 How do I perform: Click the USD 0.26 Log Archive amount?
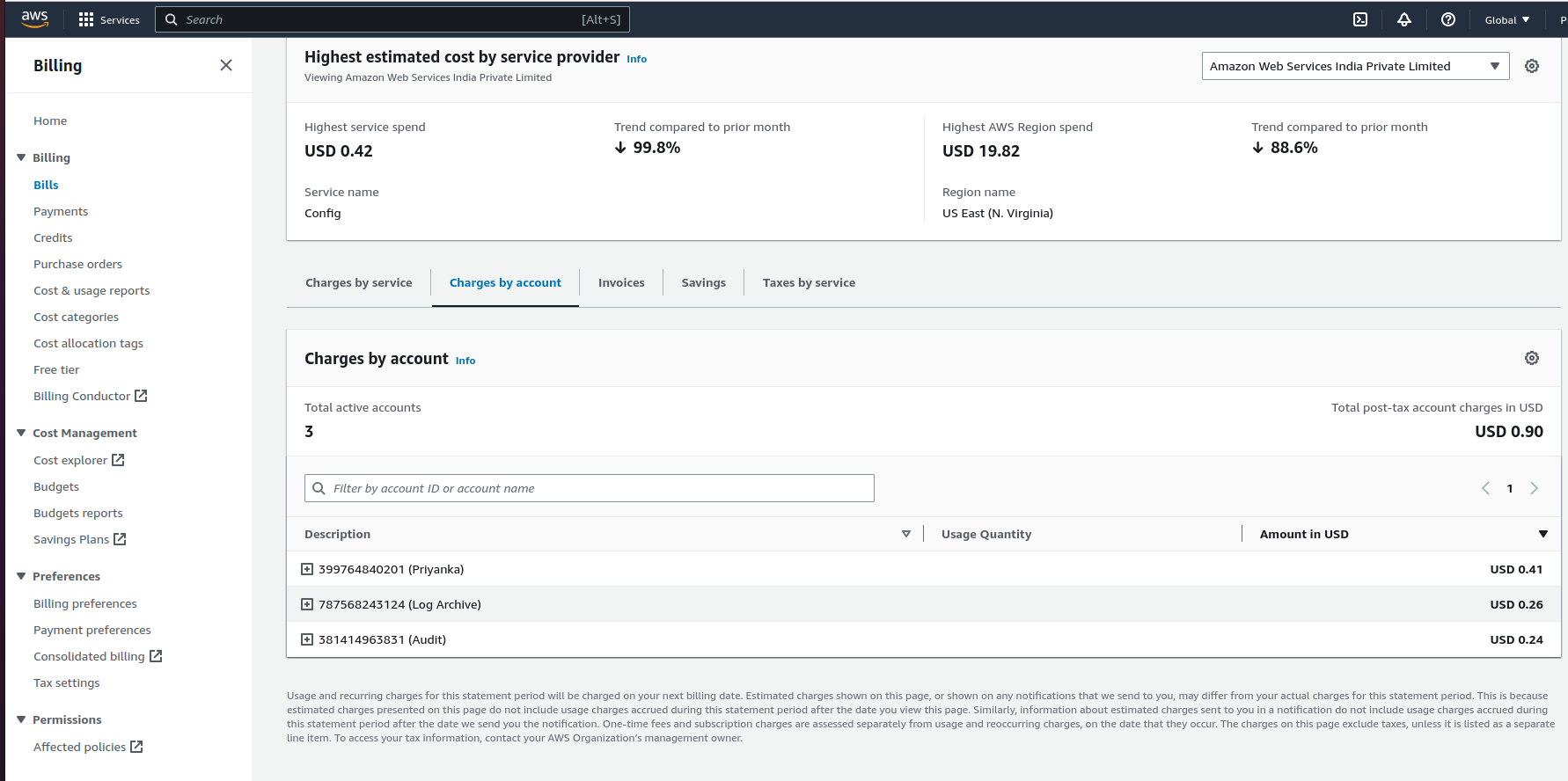pyautogui.click(x=1516, y=604)
